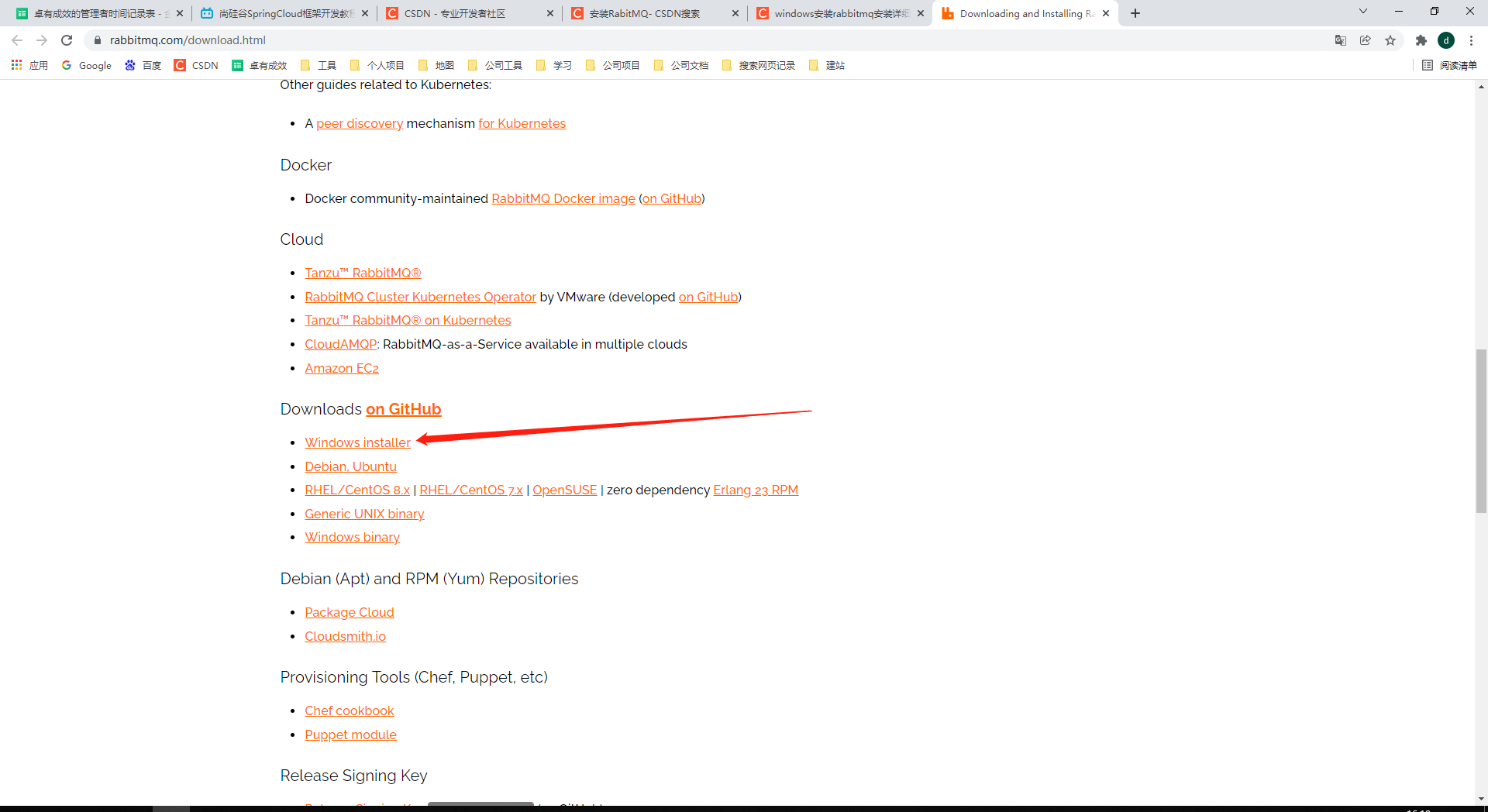Reload the current page
Viewport: 1488px width, 812px height.
tap(67, 40)
